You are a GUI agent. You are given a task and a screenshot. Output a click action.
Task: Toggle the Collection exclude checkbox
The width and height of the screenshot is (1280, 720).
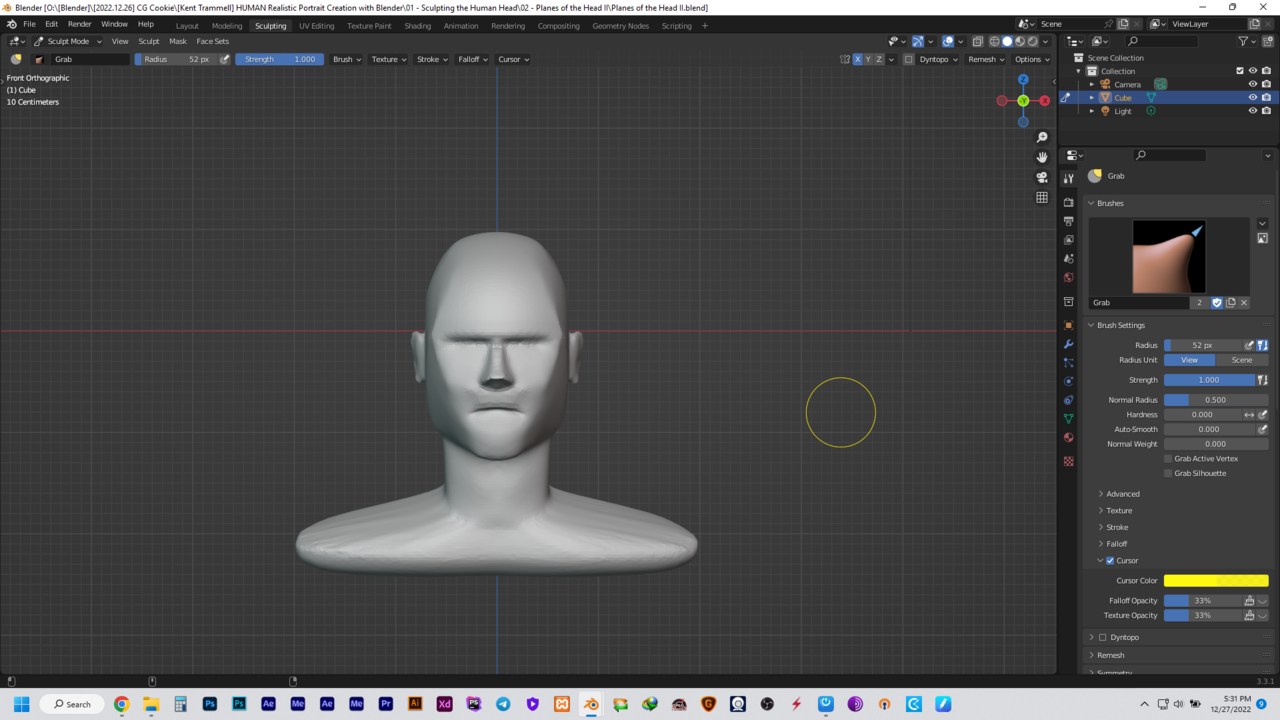point(1240,71)
